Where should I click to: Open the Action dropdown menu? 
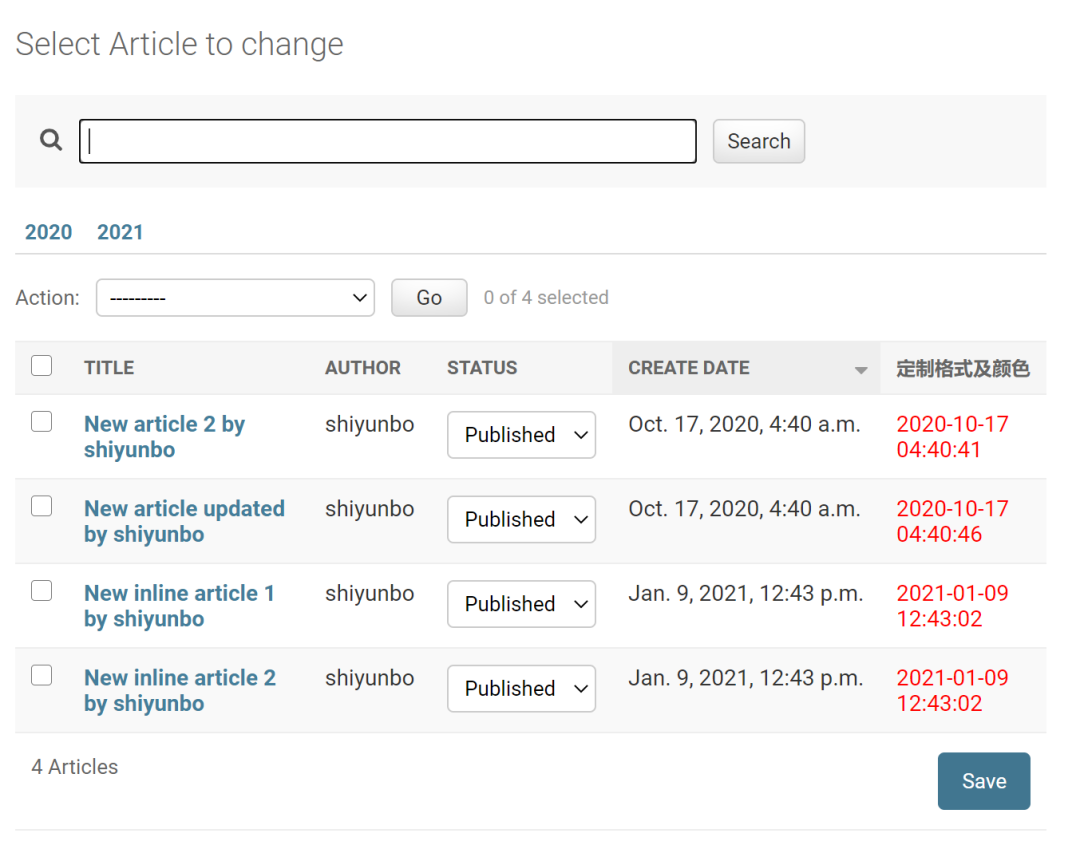tap(236, 297)
